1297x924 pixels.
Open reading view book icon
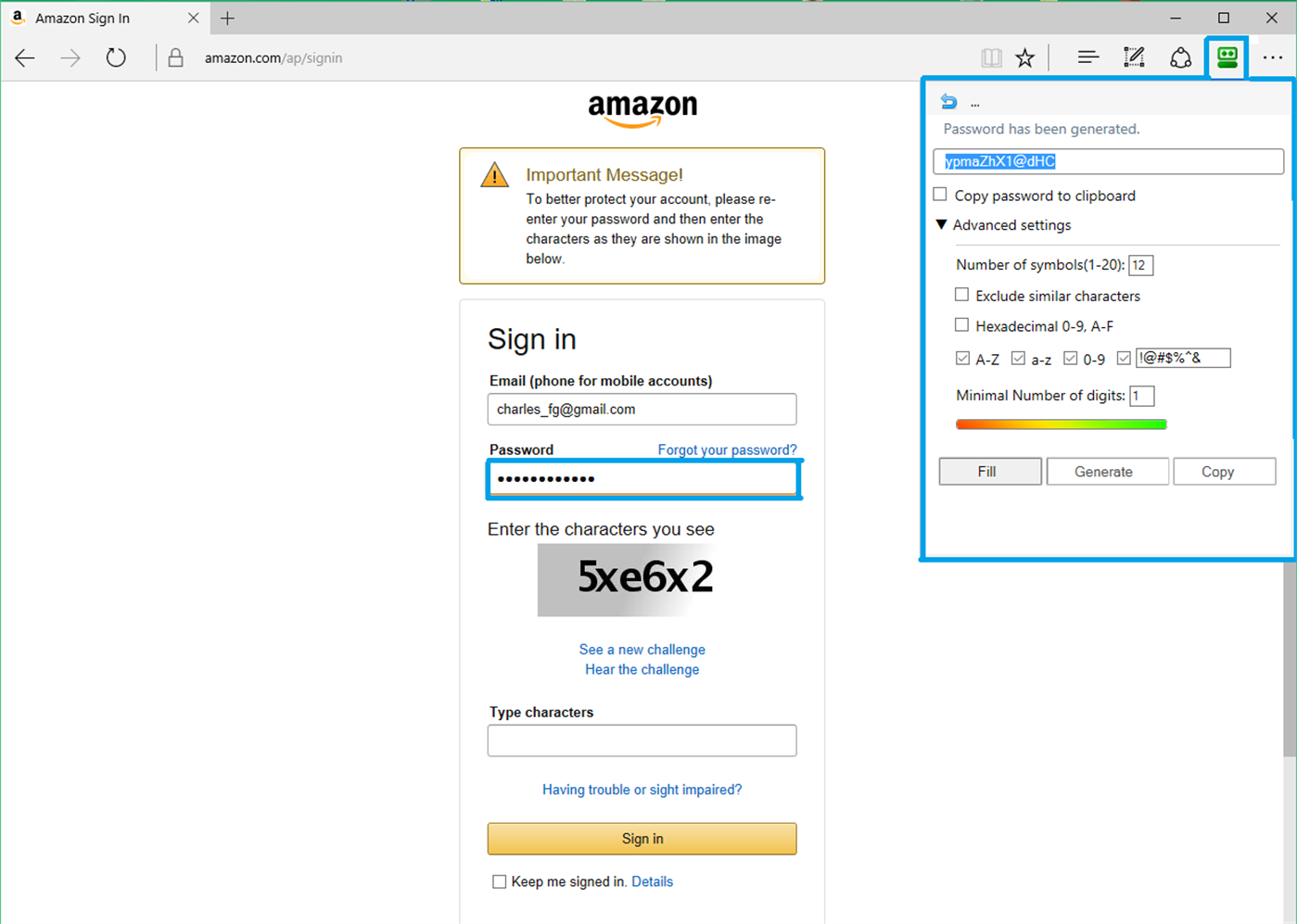coord(991,57)
